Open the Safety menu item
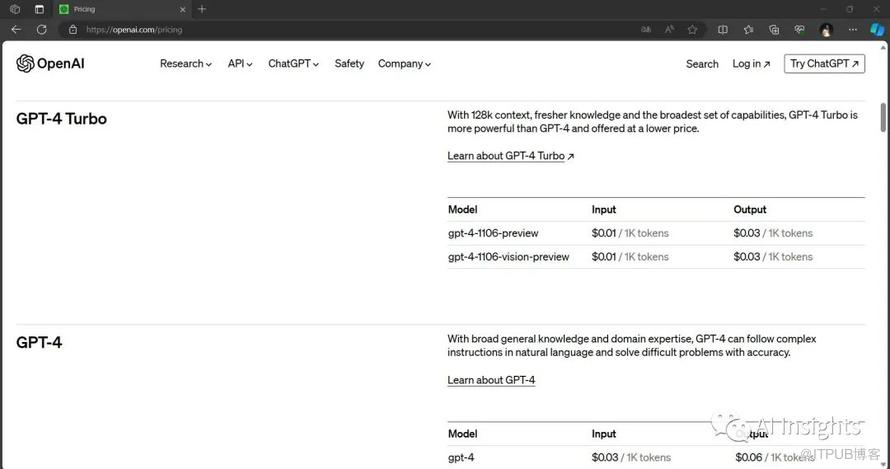The width and height of the screenshot is (890, 469). tap(349, 64)
